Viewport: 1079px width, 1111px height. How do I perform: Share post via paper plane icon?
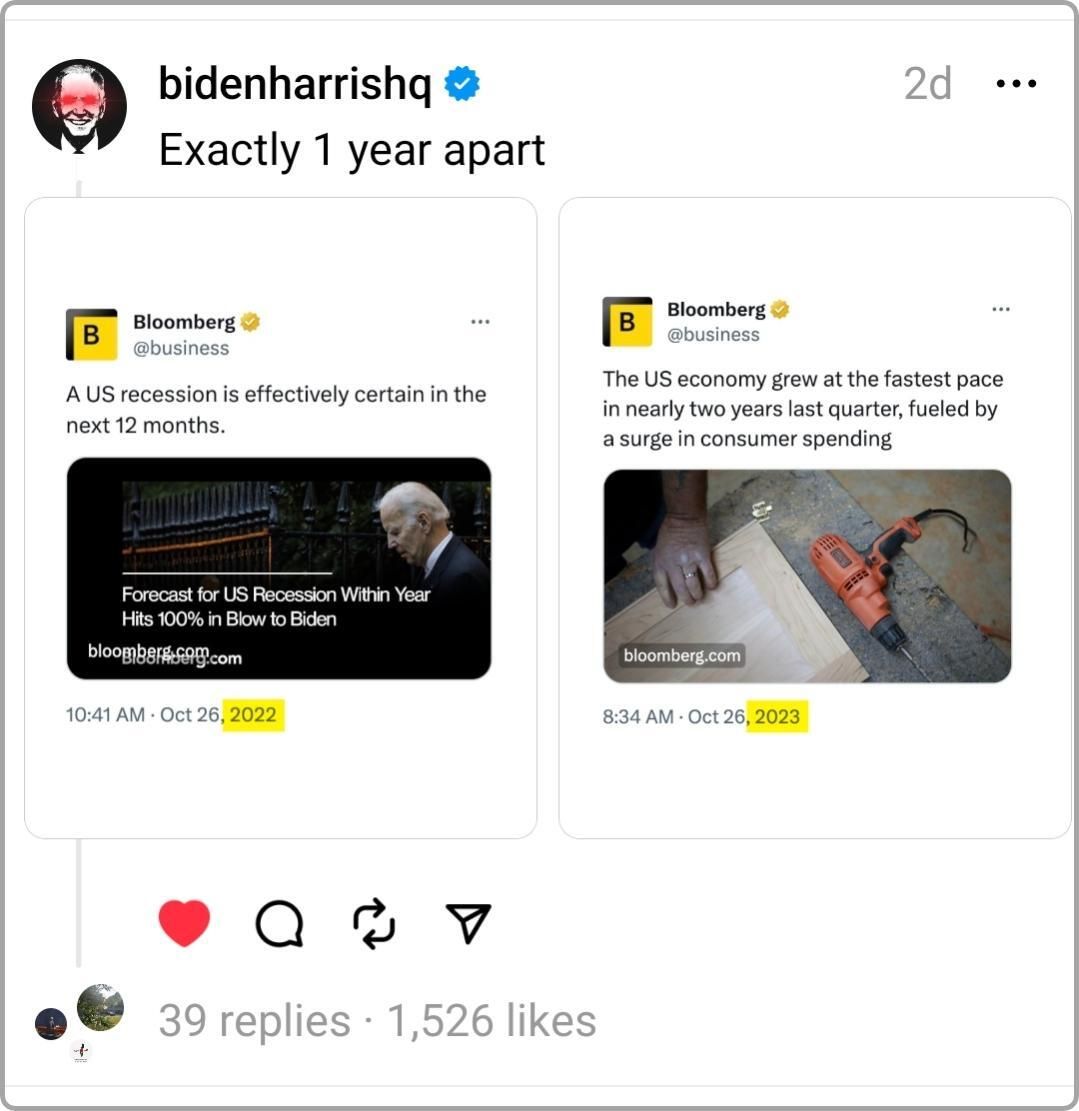click(x=468, y=923)
